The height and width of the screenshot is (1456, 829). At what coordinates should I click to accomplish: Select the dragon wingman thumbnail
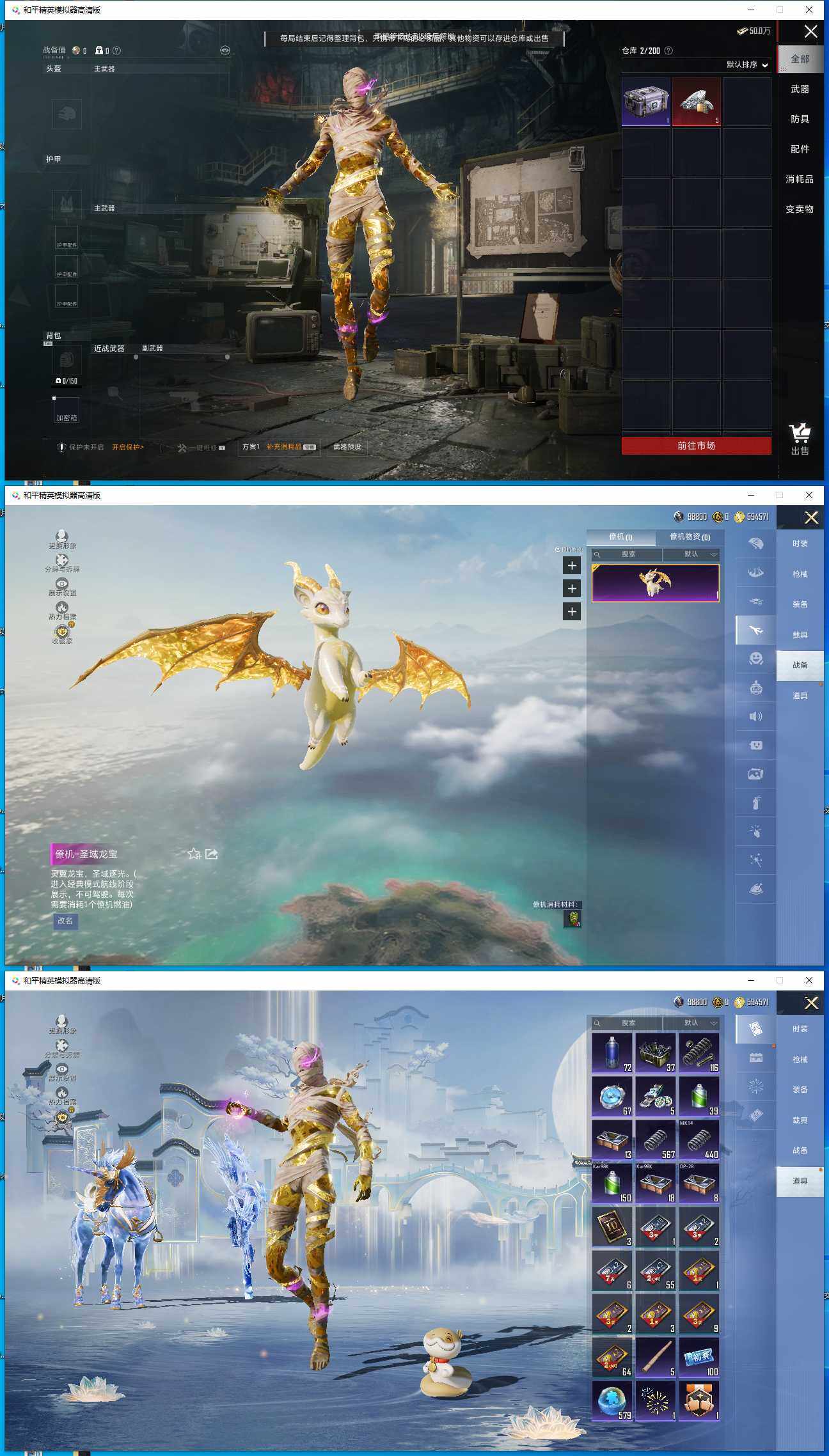[x=655, y=583]
